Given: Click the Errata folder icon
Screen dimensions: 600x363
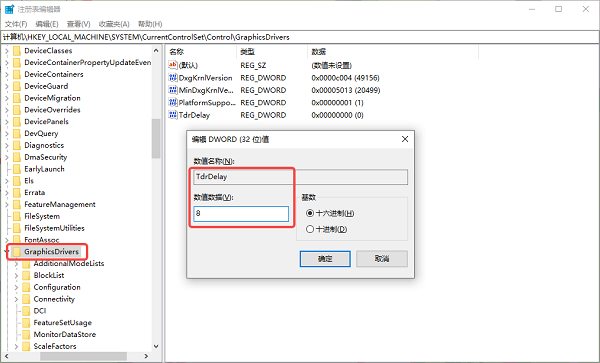Looking at the screenshot, I should coord(16,192).
